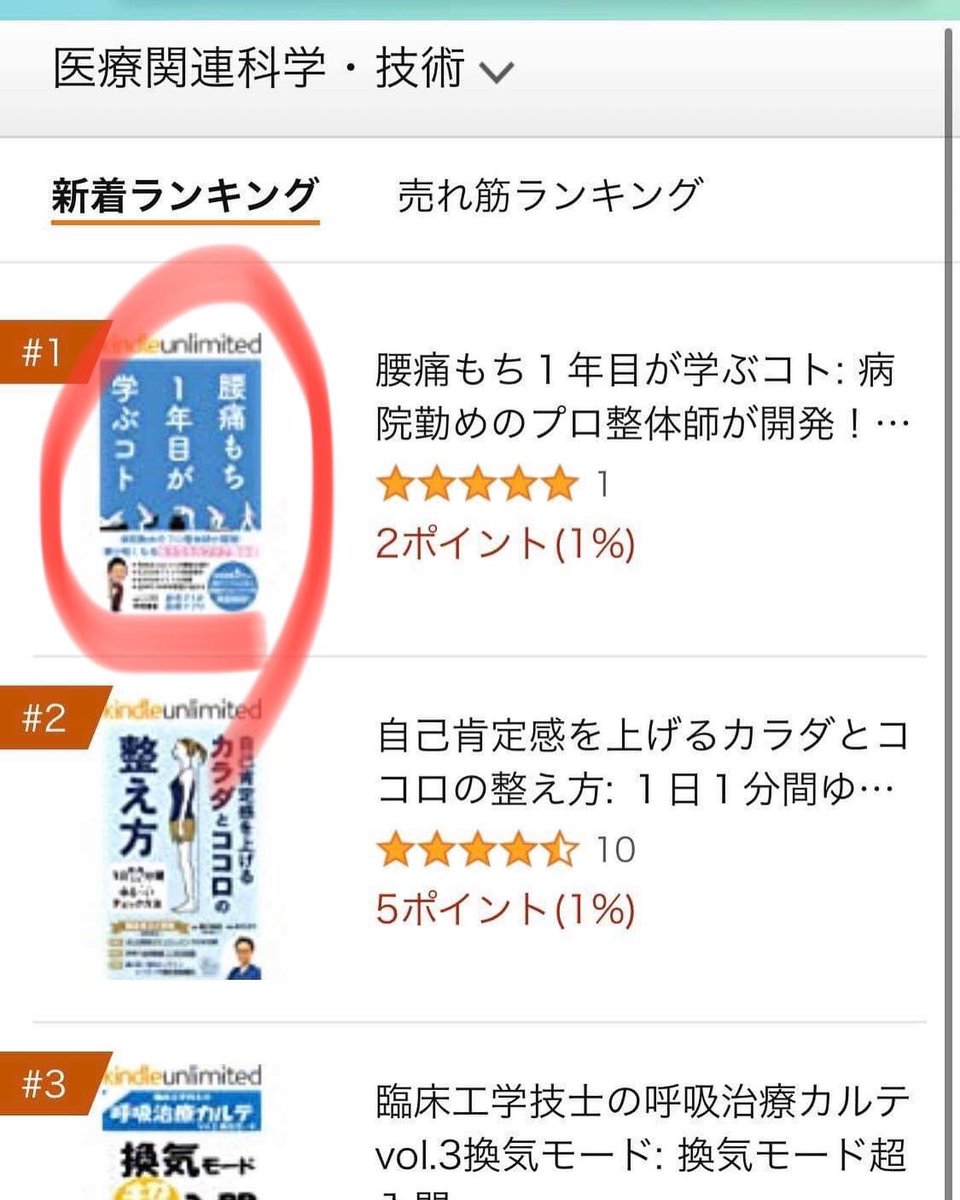The image size is (960, 1200).
Task: Select the 新着ランキング tab
Action: pyautogui.click(x=185, y=195)
